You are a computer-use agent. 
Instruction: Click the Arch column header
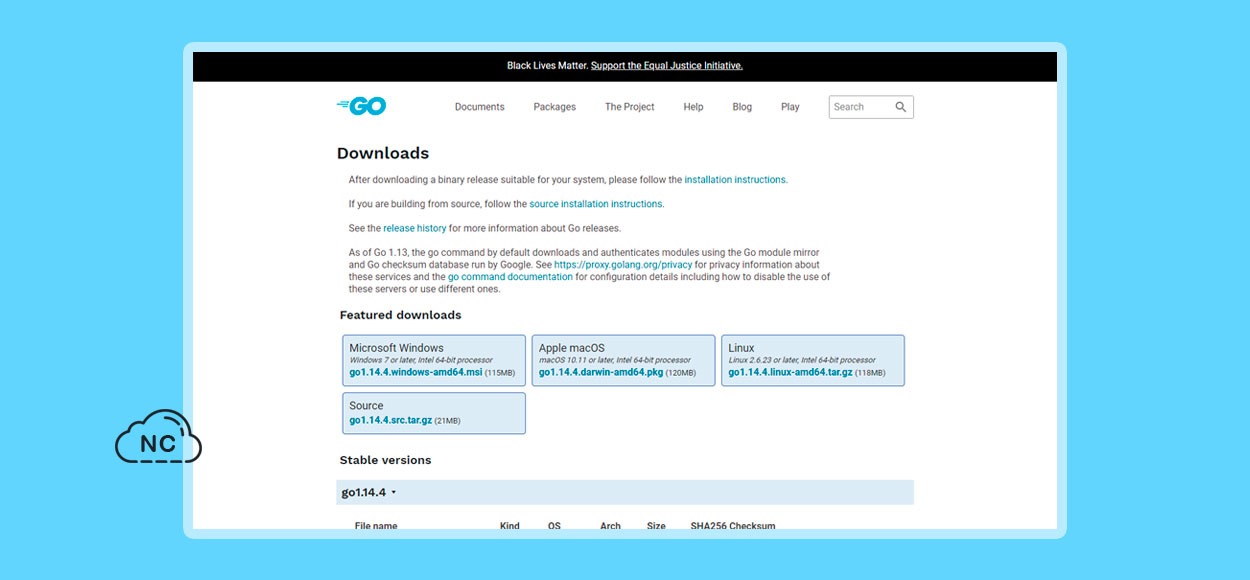pyautogui.click(x=610, y=525)
